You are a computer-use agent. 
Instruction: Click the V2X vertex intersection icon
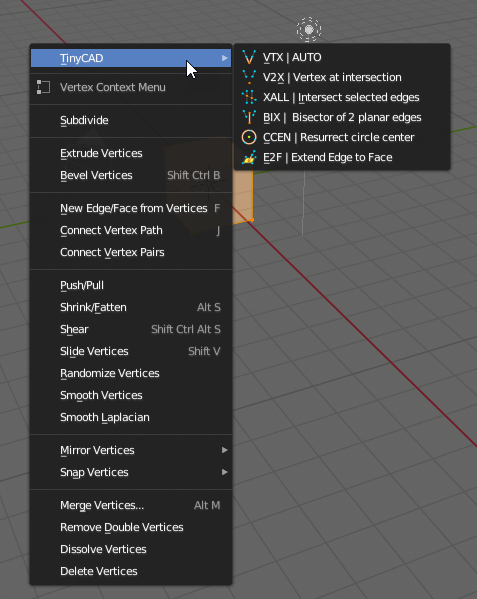[249, 77]
